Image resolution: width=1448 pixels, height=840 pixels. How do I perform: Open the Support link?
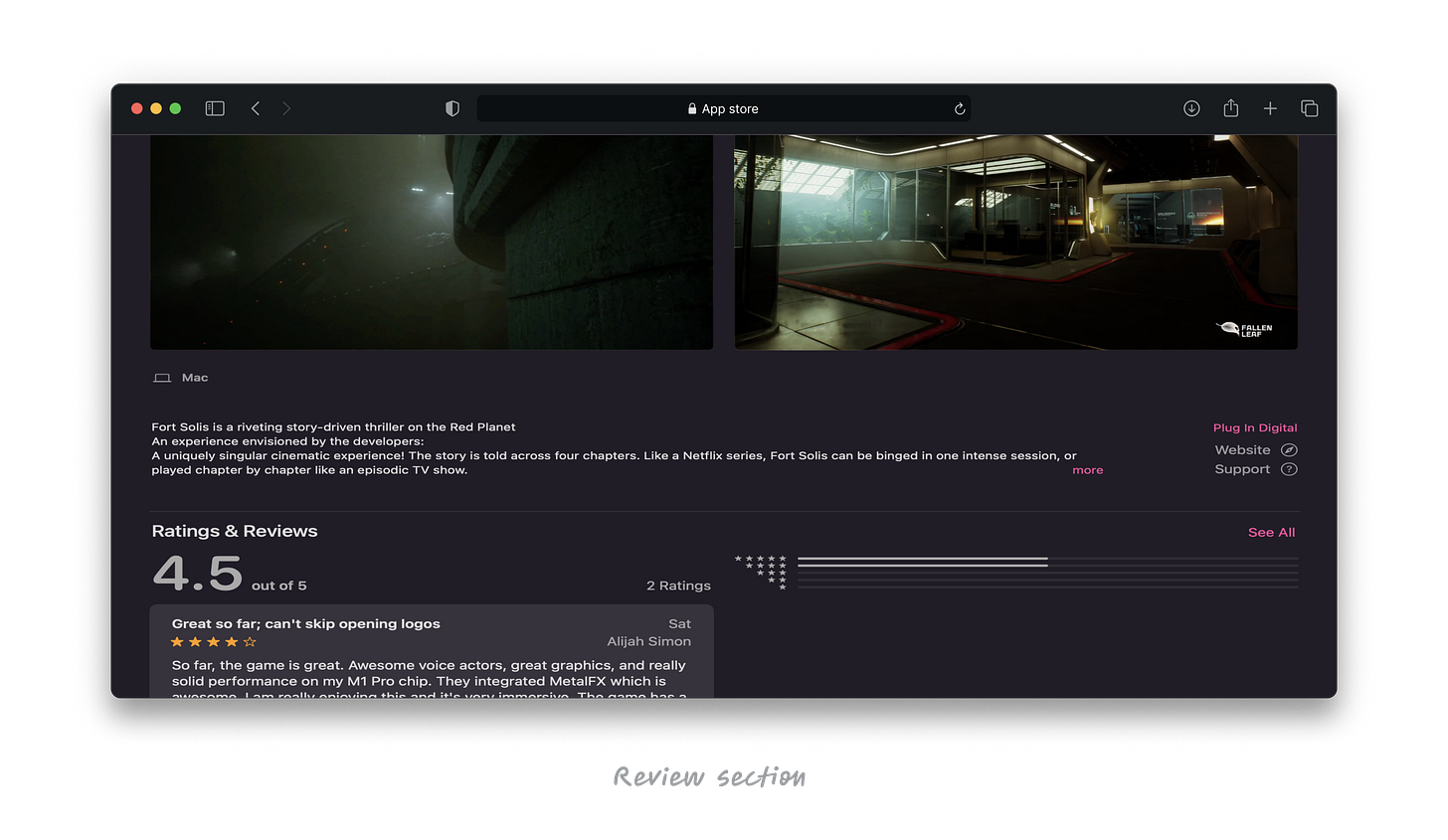click(1242, 469)
